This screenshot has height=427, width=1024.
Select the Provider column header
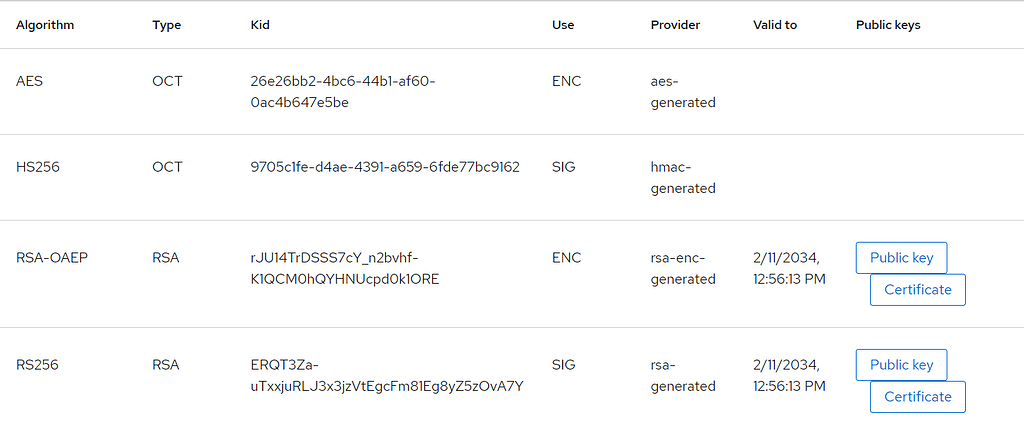point(675,25)
